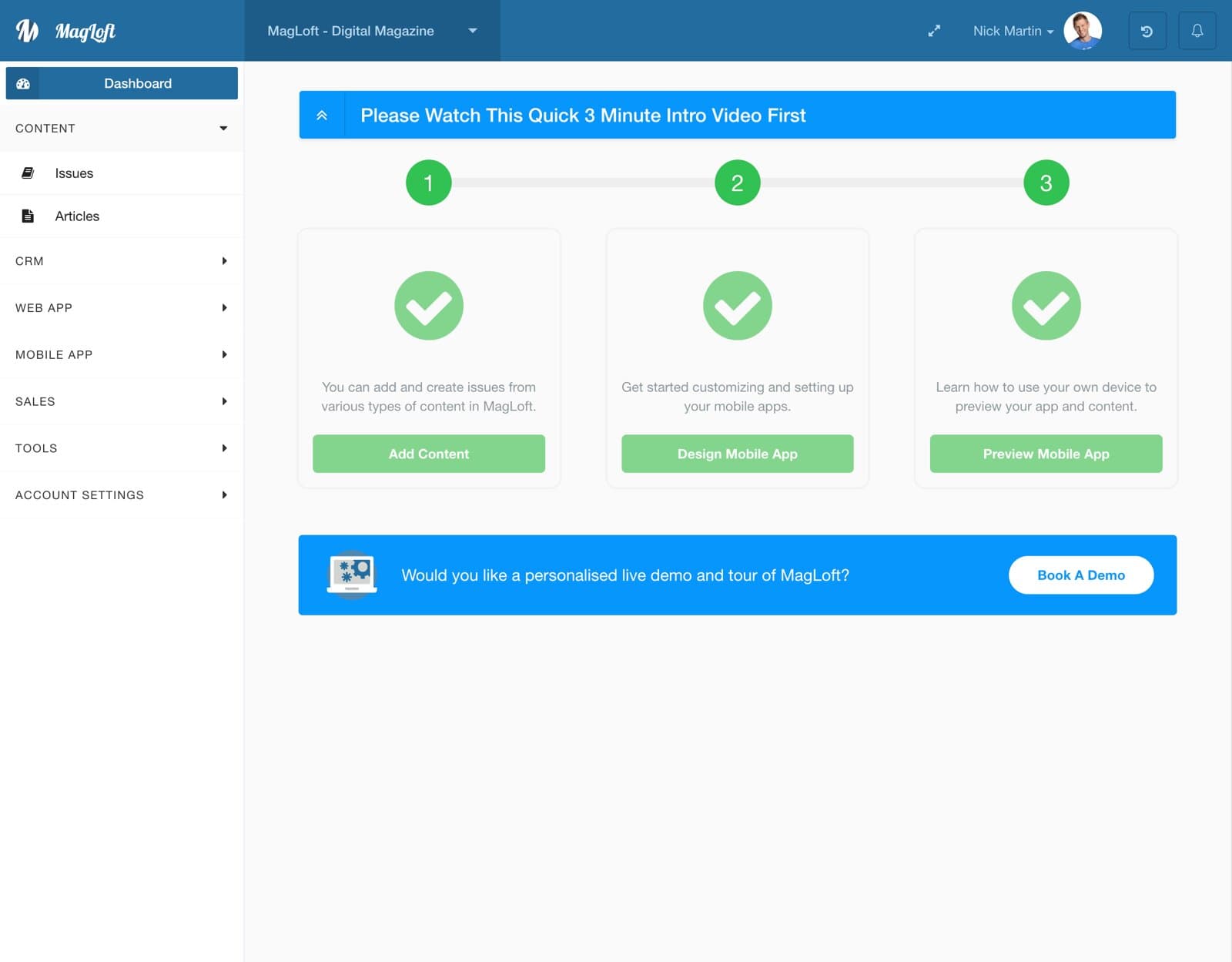The width and height of the screenshot is (1232, 962).
Task: Click the checkmark above Add Content
Action: tap(429, 306)
